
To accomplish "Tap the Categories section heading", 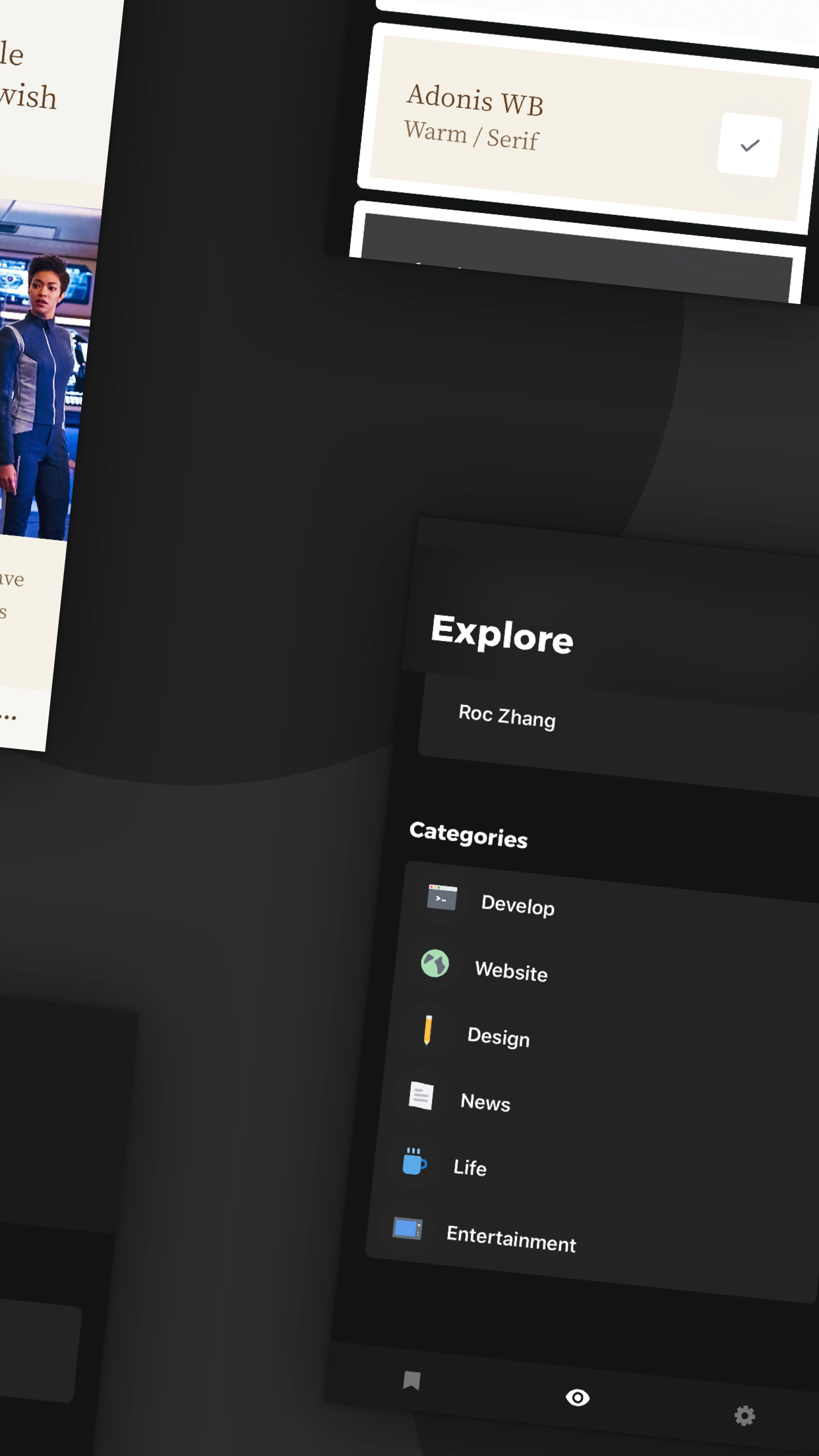I will click(x=468, y=835).
